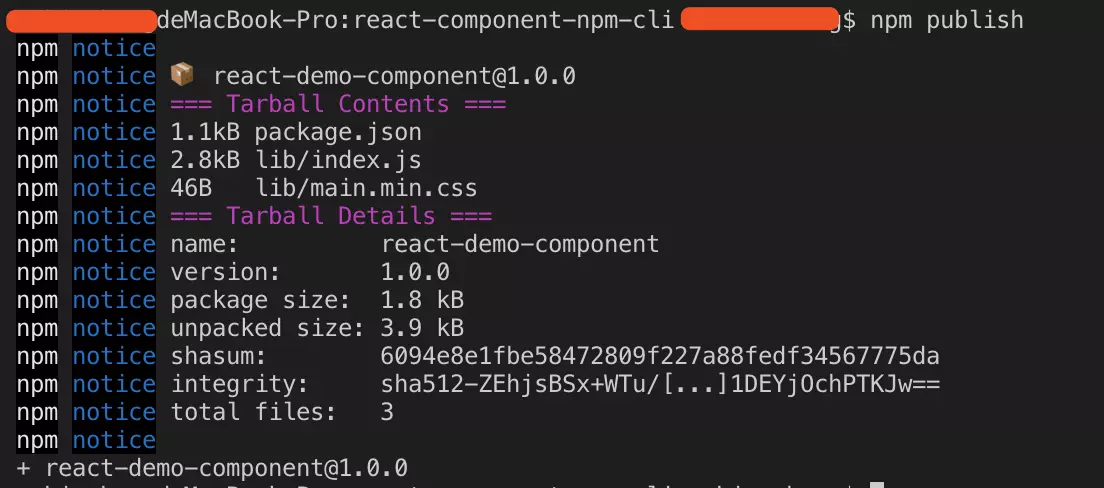Click the 'npm publish' command text
The height and width of the screenshot is (488, 1104).
947,20
